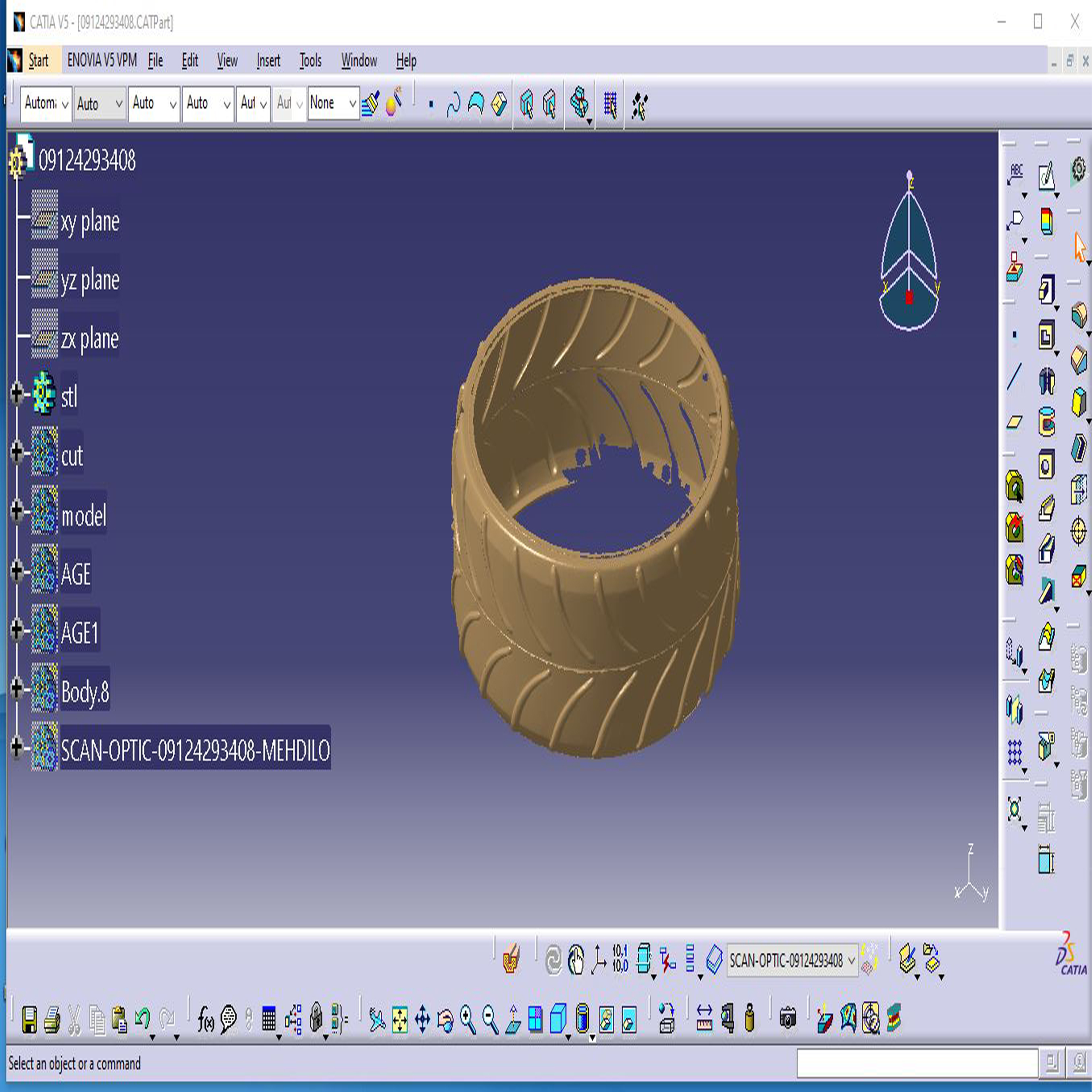
Task: Click the Zoom In magnifier
Action: 468,1020
